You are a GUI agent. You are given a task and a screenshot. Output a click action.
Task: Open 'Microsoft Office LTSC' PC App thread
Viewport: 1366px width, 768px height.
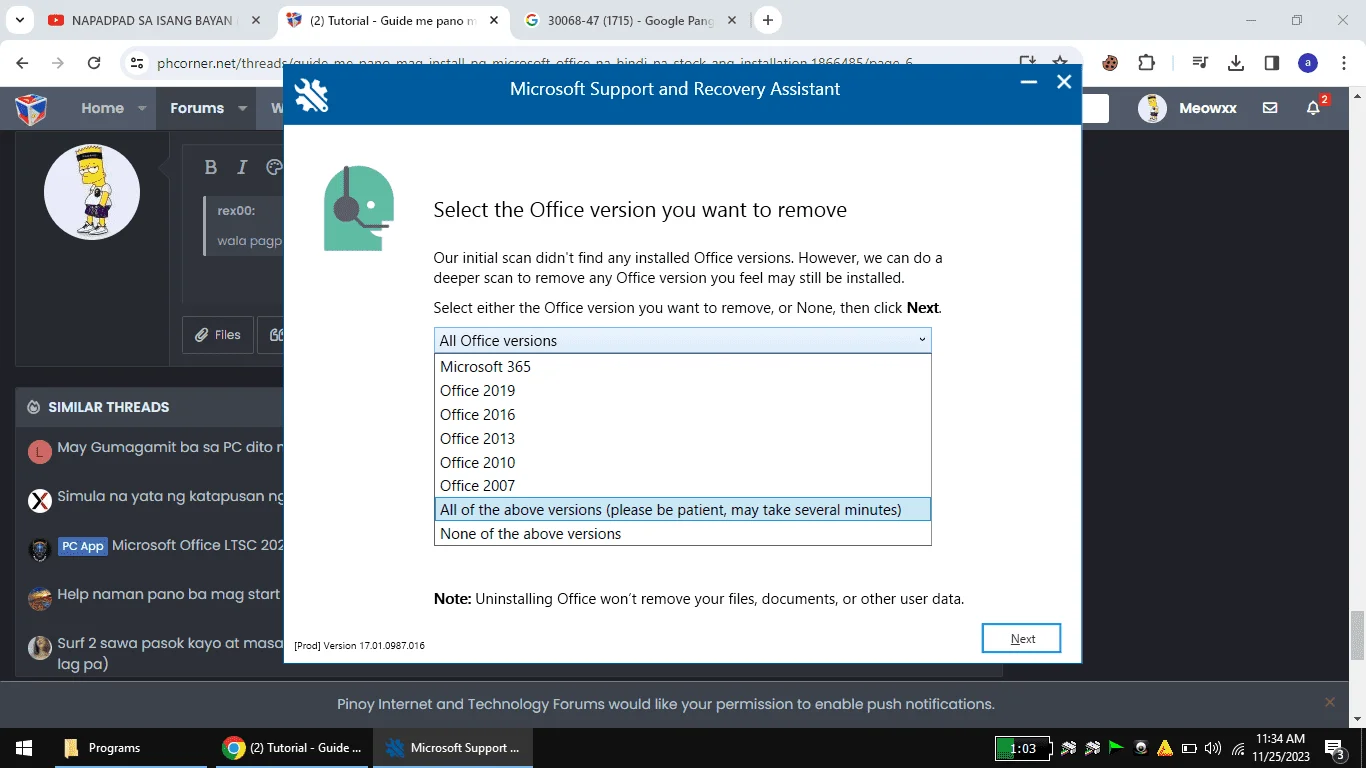tap(198, 545)
